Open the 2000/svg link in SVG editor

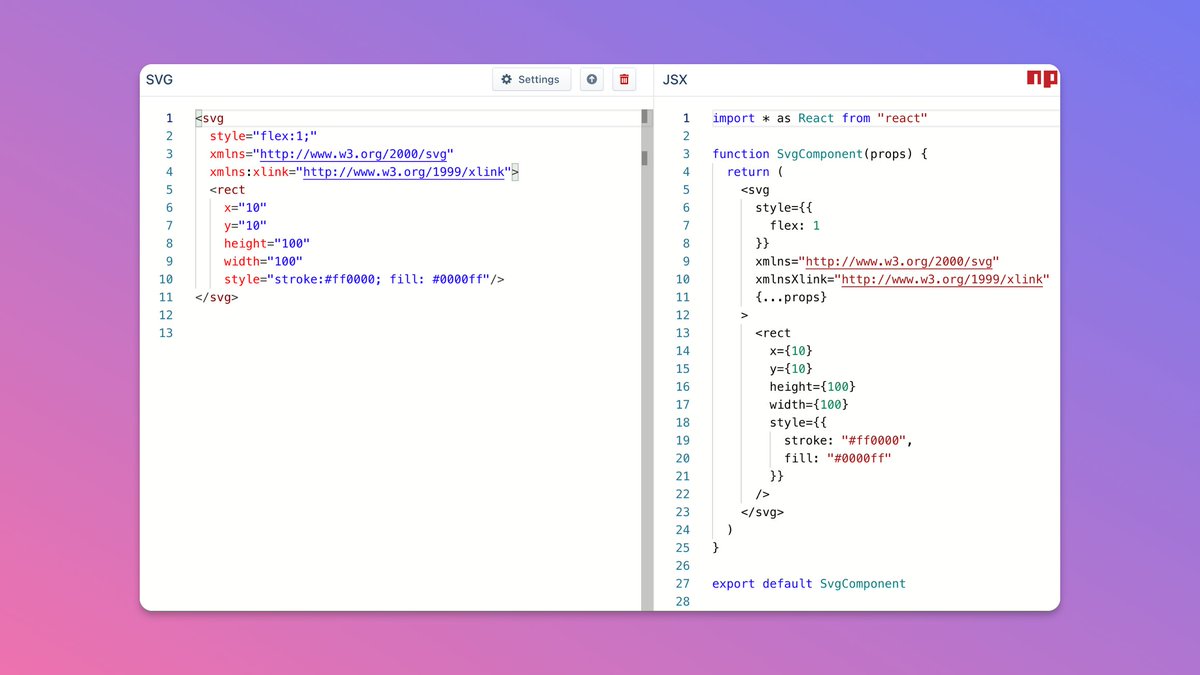click(354, 154)
